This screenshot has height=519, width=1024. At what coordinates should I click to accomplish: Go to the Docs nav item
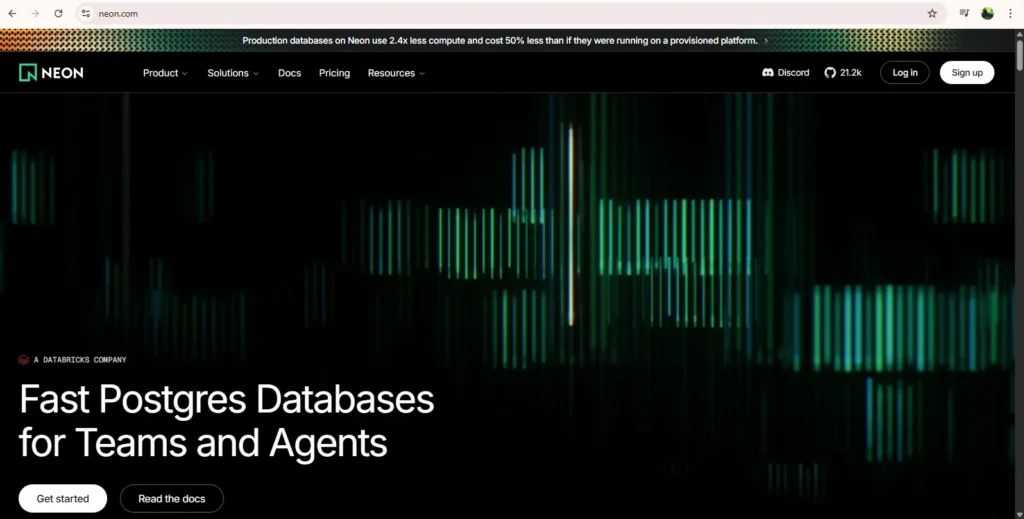pos(289,73)
